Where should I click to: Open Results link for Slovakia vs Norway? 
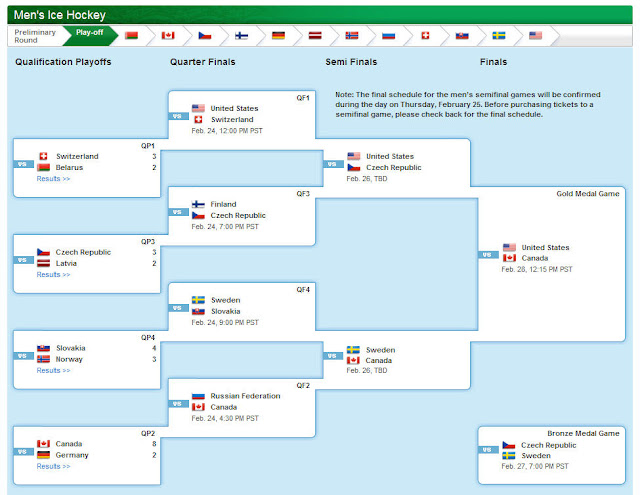53,370
